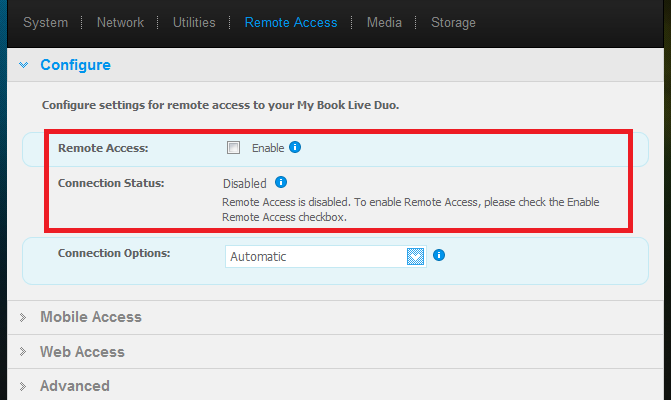Screen dimensions: 671x400
Task: Switch to the System tab
Action: click(x=46, y=22)
